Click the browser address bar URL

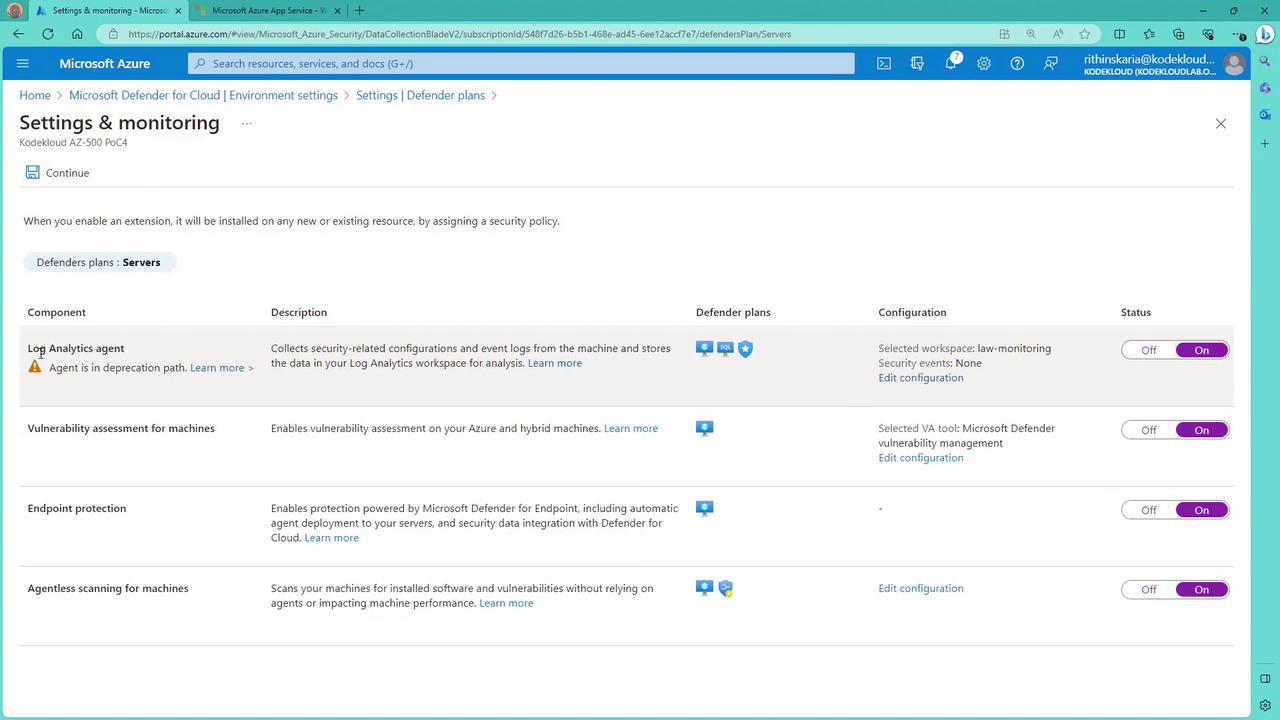pyautogui.click(x=460, y=34)
